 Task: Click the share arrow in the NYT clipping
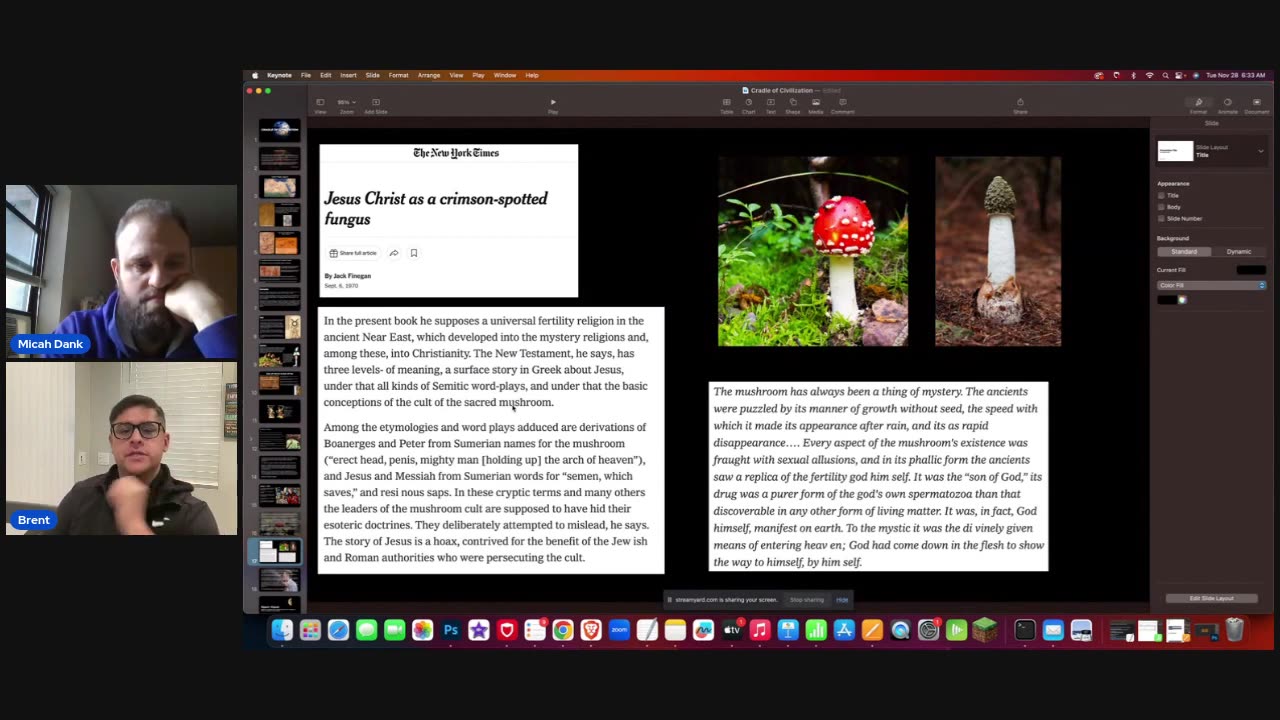(x=394, y=253)
